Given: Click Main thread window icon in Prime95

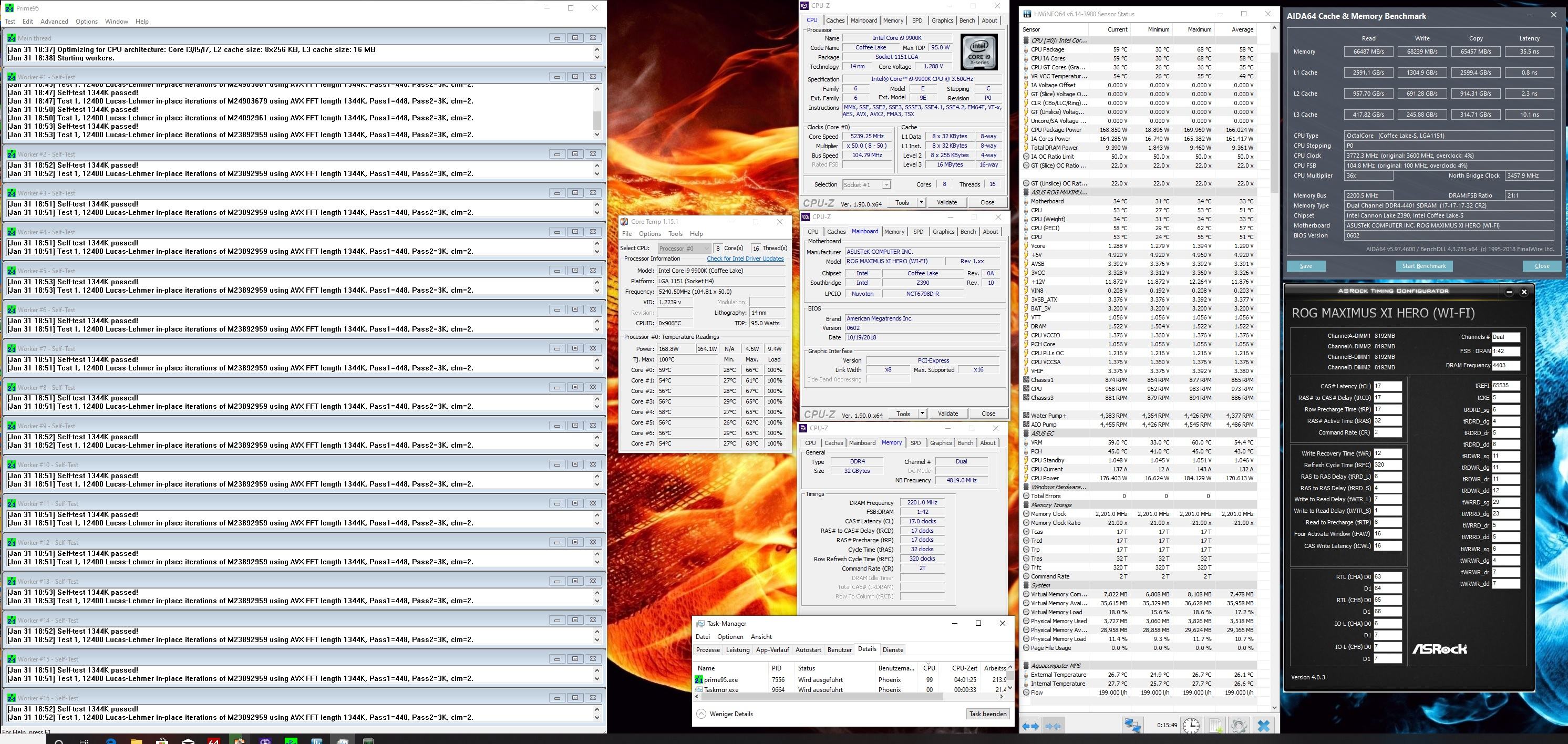Looking at the screenshot, I should [12, 38].
